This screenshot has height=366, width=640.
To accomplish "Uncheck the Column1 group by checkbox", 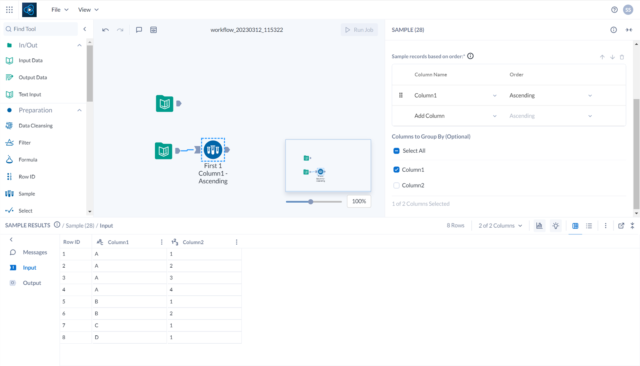I will pyautogui.click(x=396, y=169).
